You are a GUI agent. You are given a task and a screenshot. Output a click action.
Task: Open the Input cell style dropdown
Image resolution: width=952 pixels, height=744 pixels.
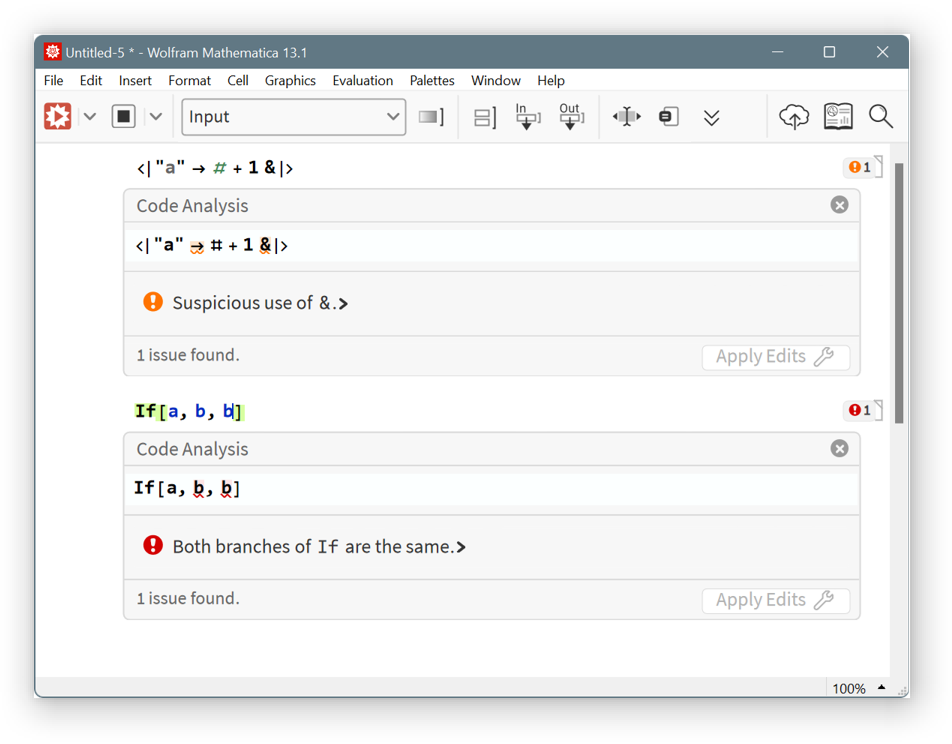click(293, 117)
